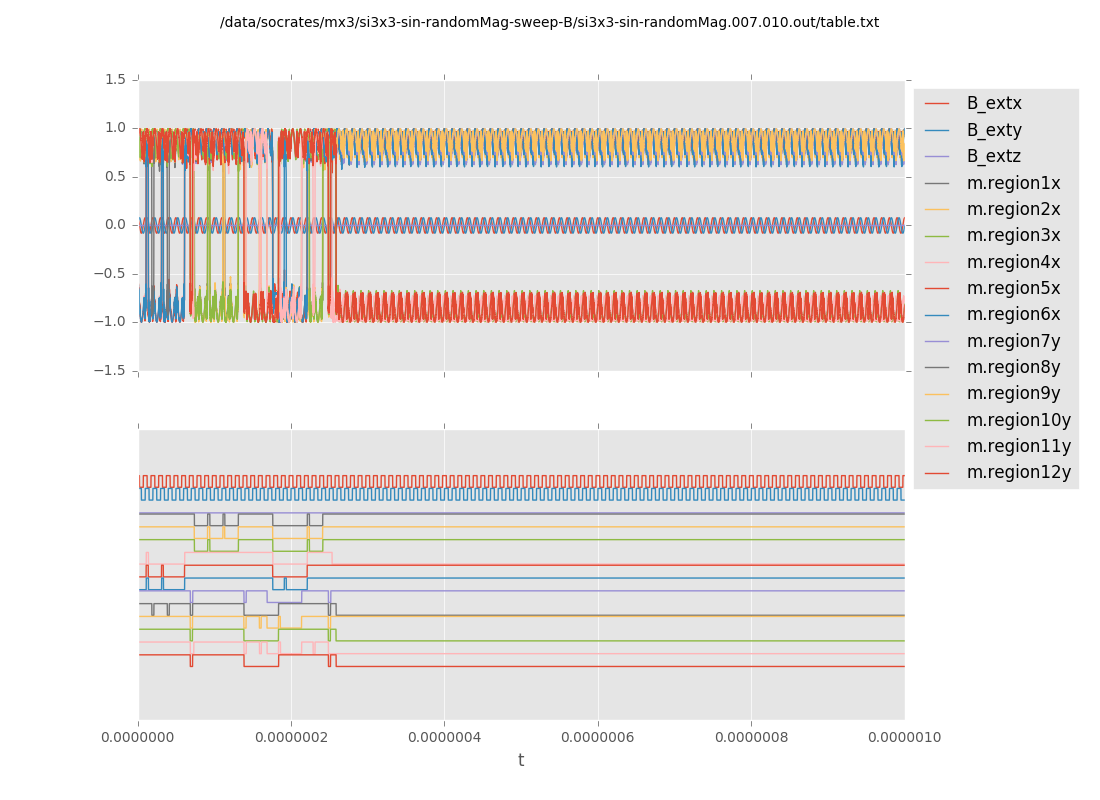Screen dimensions: 1100x800
Task: Pick the m.region4x legend label
Action: click(x=1013, y=262)
